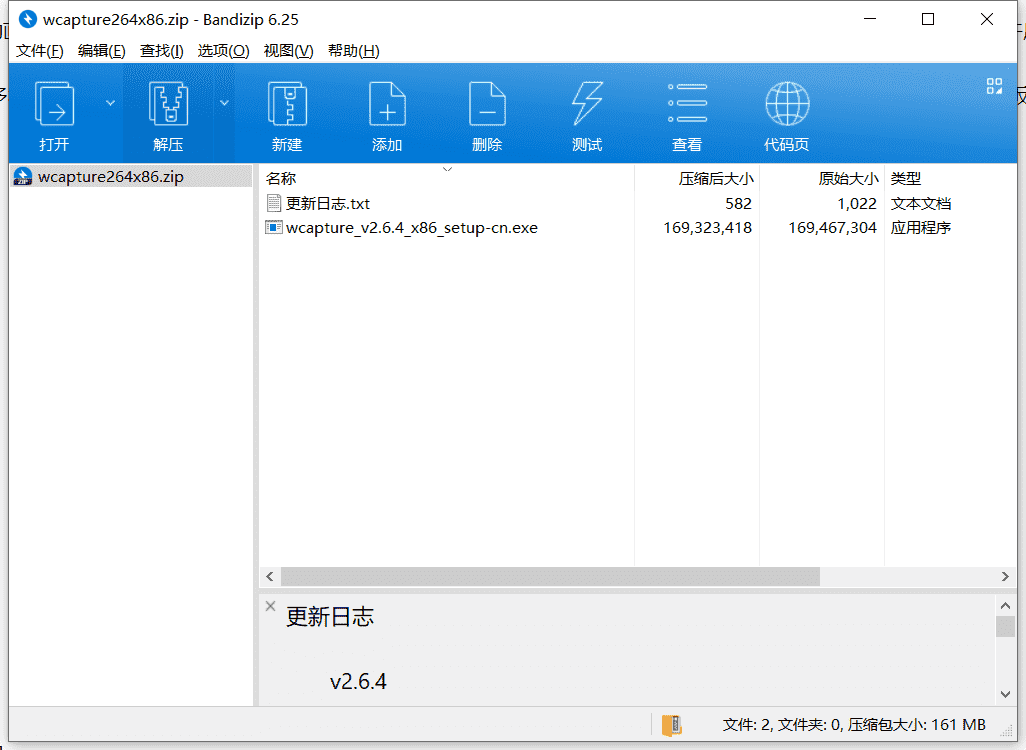Click the preview pane scroll up arrow

1005,605
